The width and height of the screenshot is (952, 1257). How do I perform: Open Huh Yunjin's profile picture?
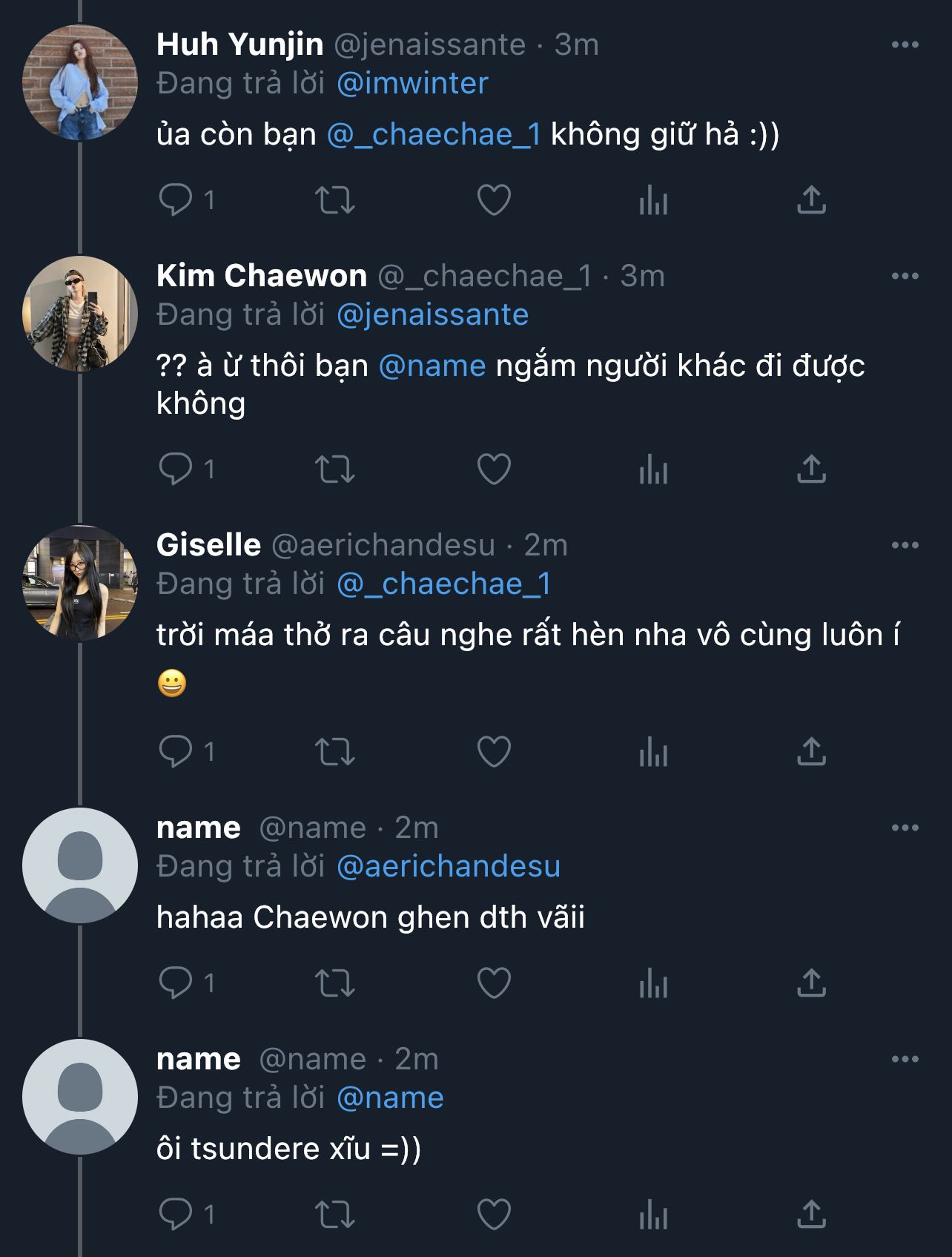(80, 83)
